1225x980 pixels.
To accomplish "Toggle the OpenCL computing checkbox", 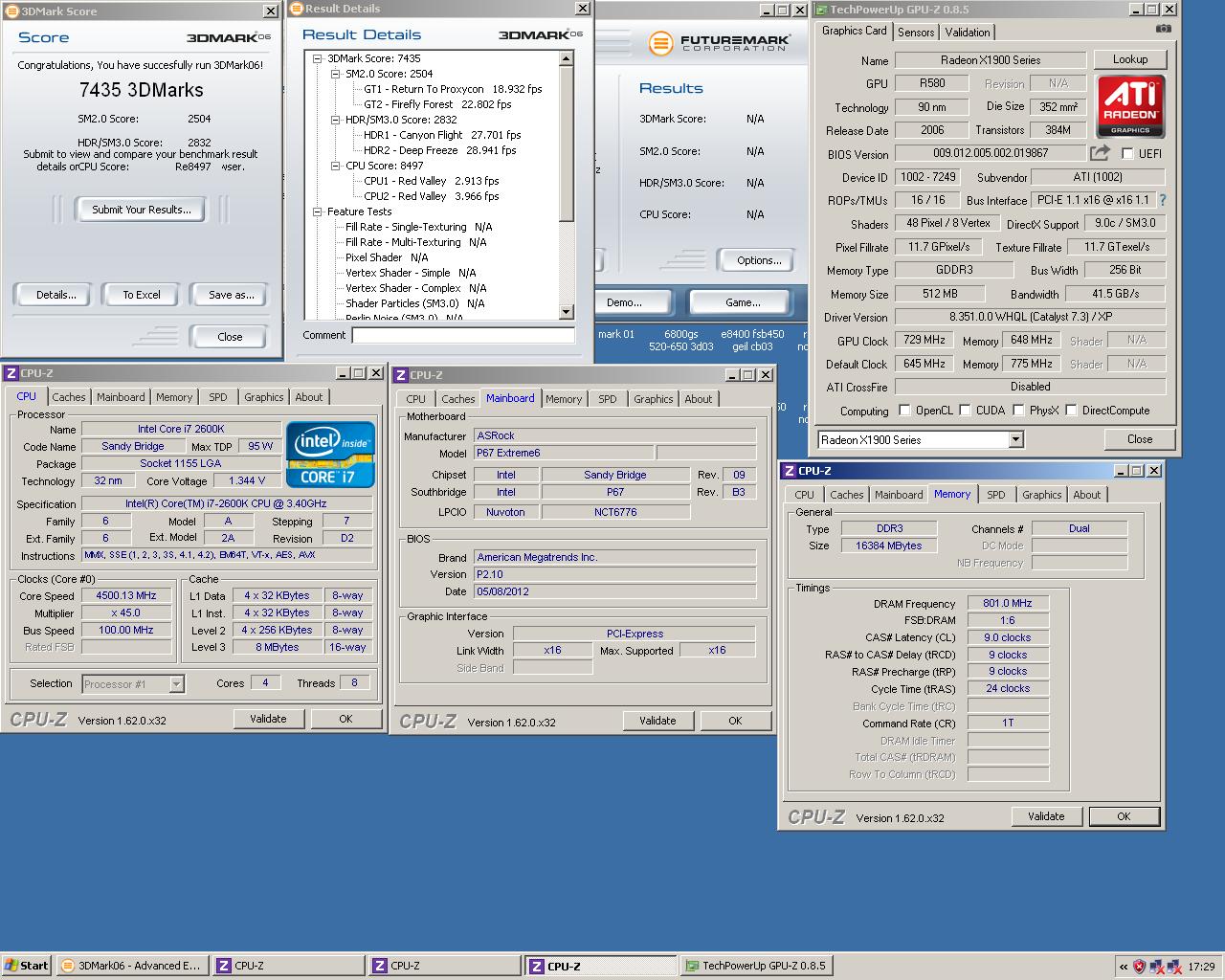I will 904,411.
